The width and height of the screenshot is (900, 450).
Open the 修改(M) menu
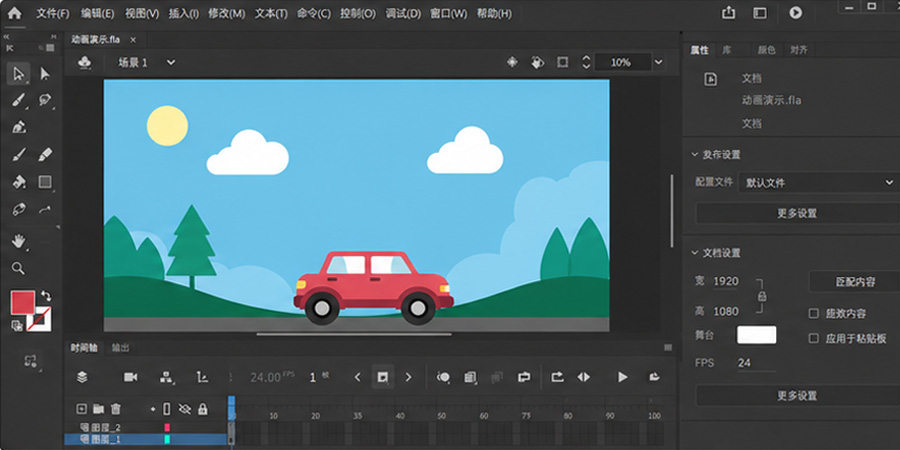226,13
